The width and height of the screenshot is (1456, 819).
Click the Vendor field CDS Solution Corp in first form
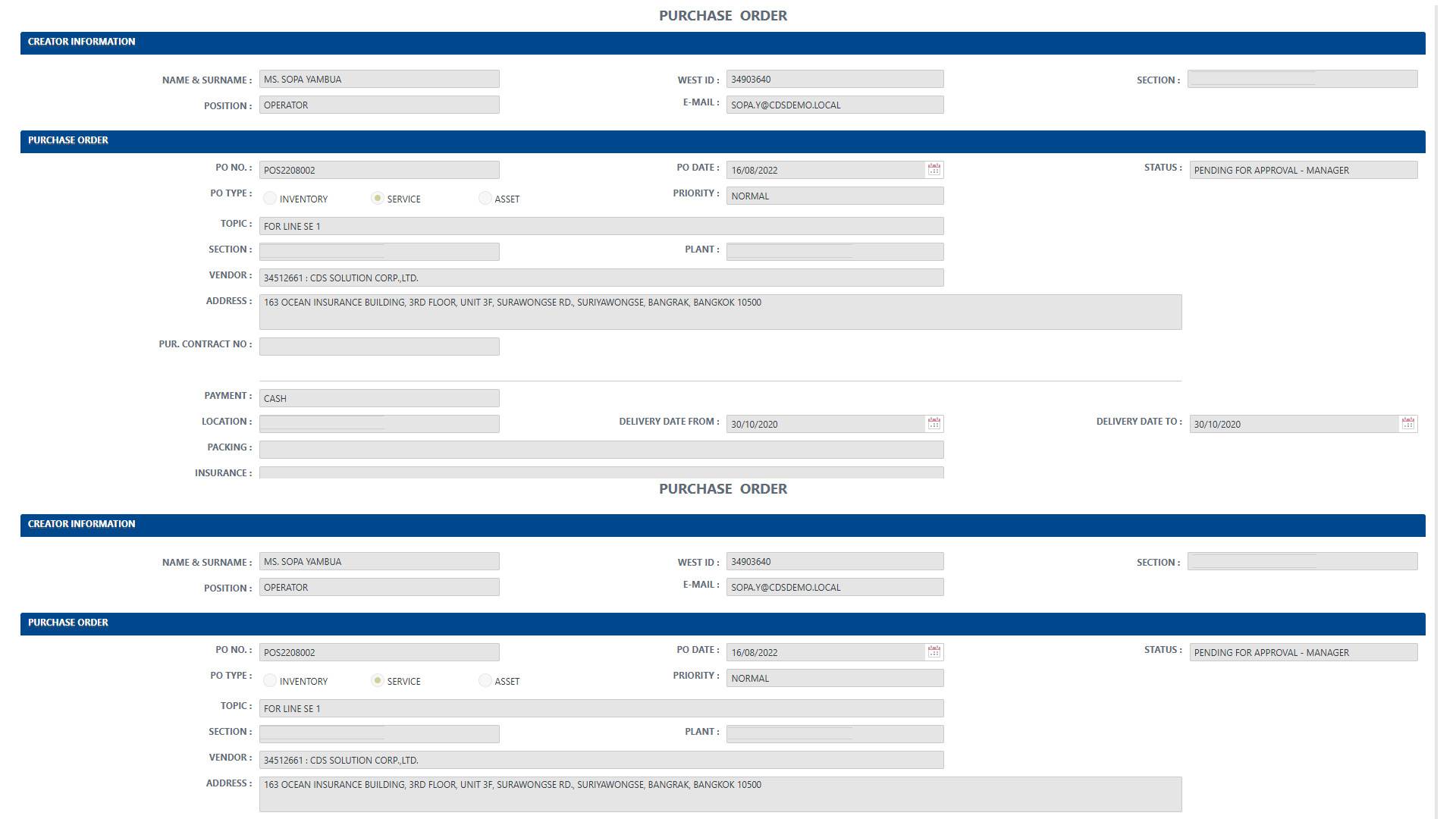(x=601, y=278)
